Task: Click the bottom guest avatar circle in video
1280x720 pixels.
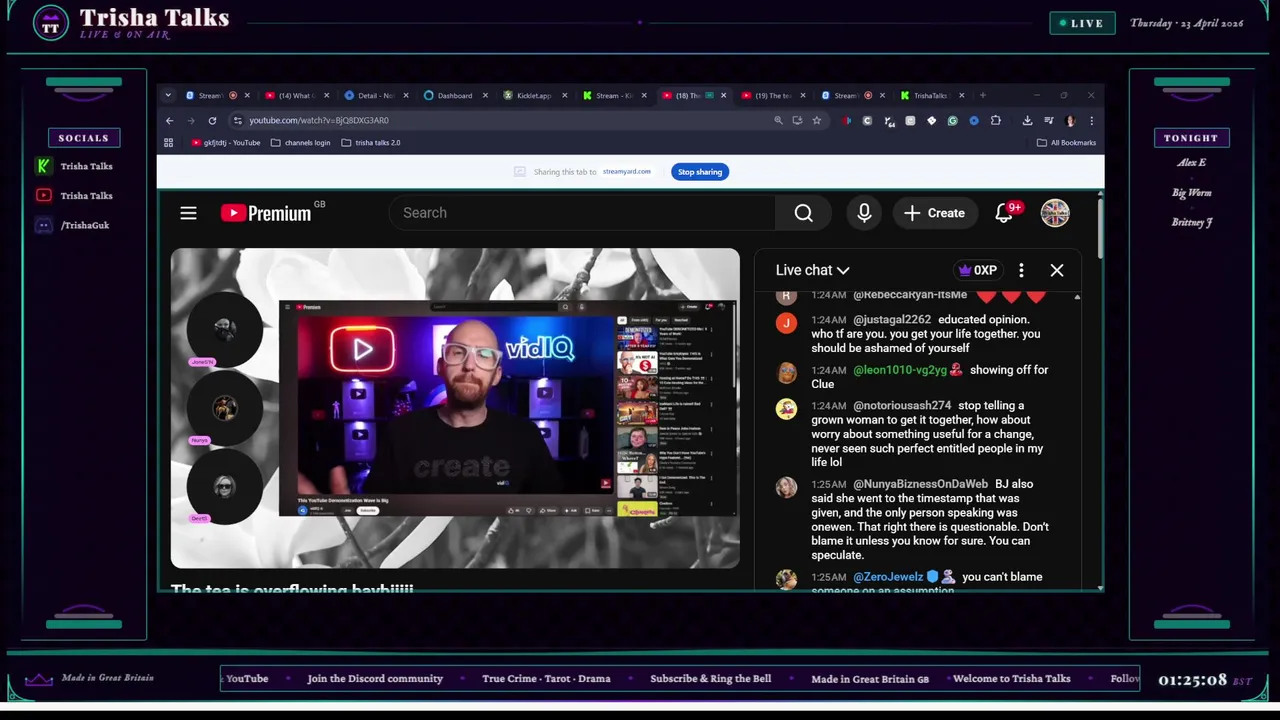Action: (x=224, y=486)
